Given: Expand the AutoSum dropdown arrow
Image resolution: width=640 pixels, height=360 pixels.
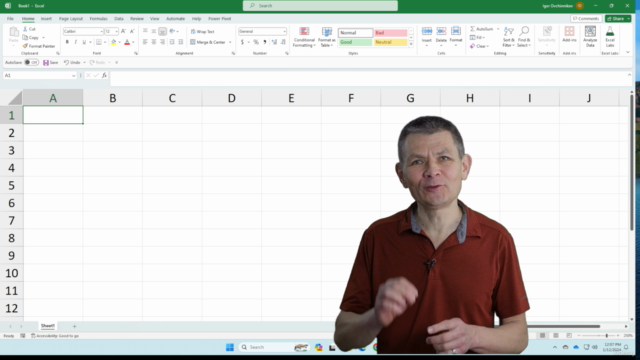Looking at the screenshot, I should pos(498,29).
